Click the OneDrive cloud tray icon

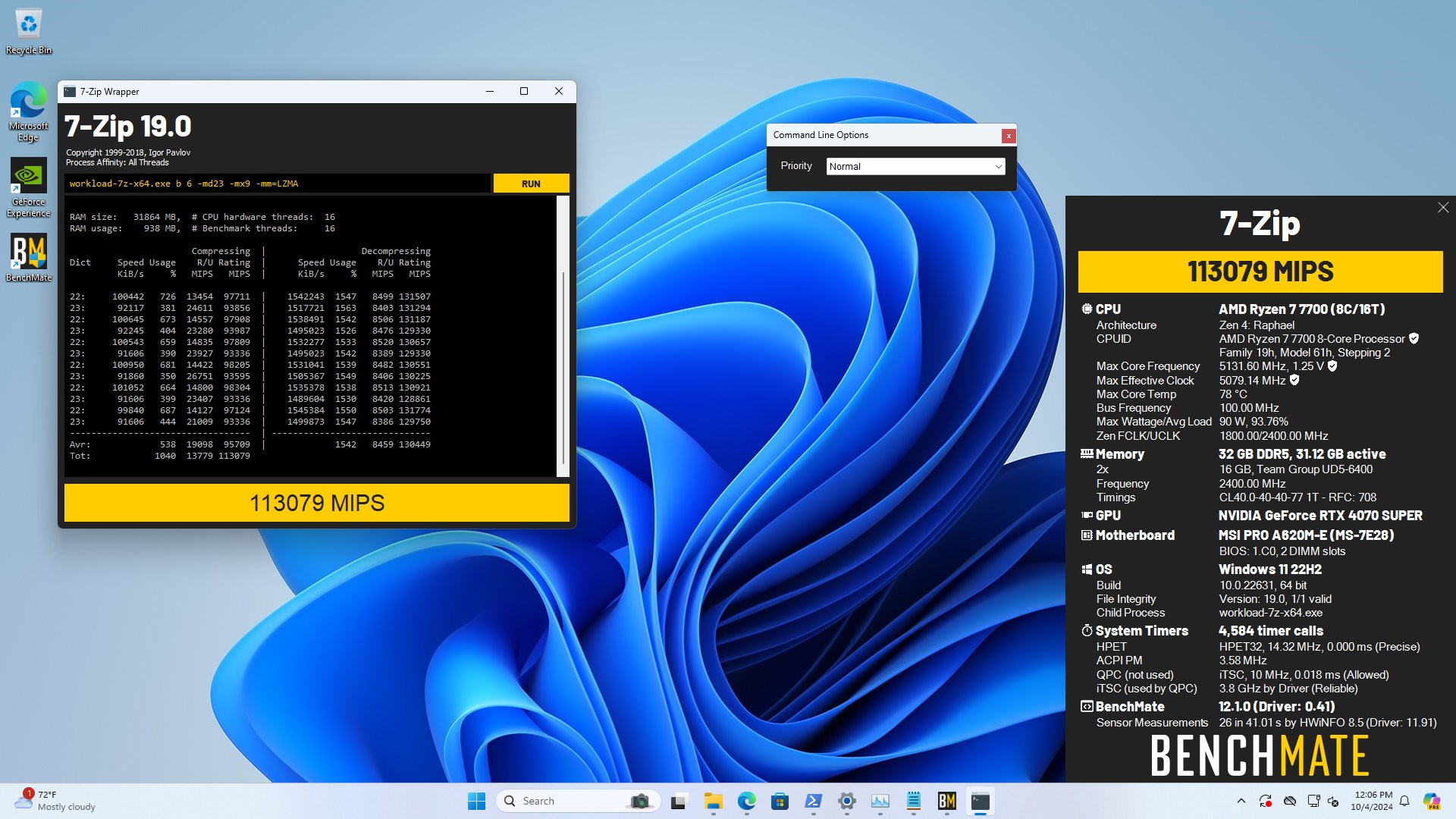click(x=1289, y=801)
